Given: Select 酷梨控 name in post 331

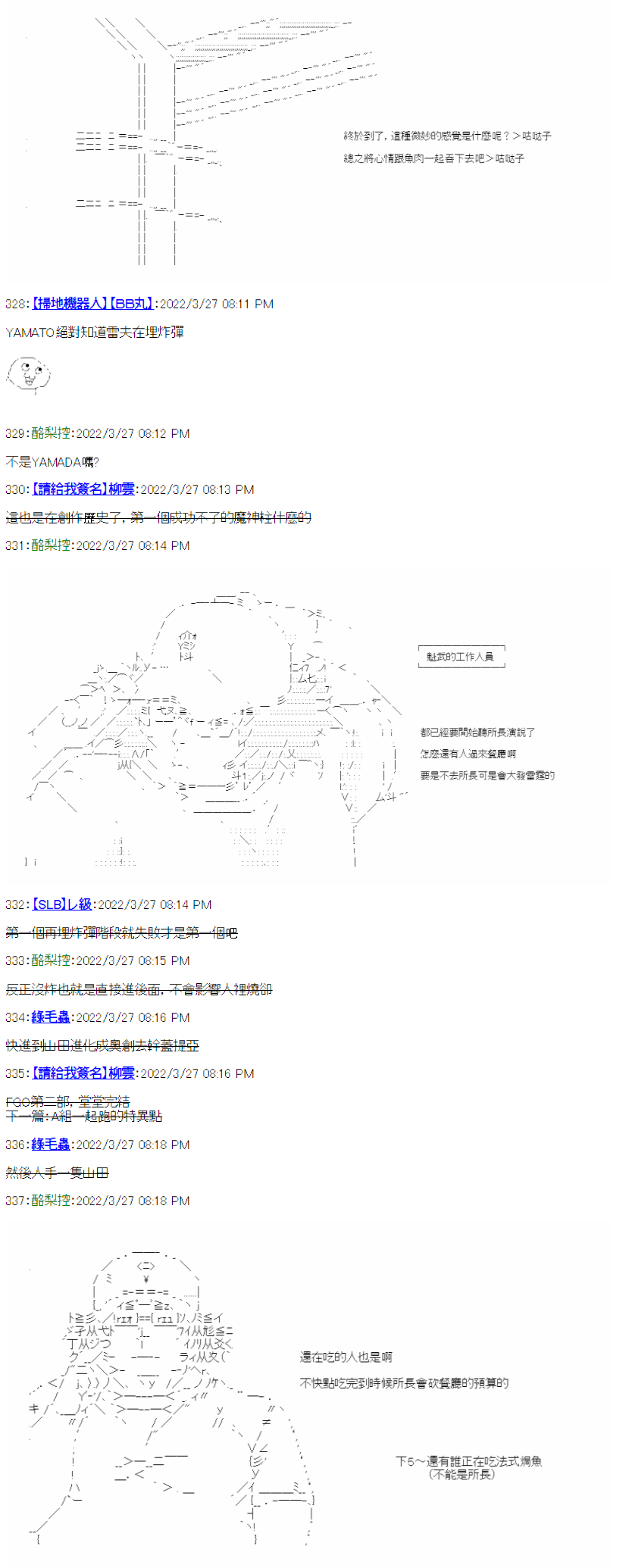Looking at the screenshot, I should coord(51,545).
